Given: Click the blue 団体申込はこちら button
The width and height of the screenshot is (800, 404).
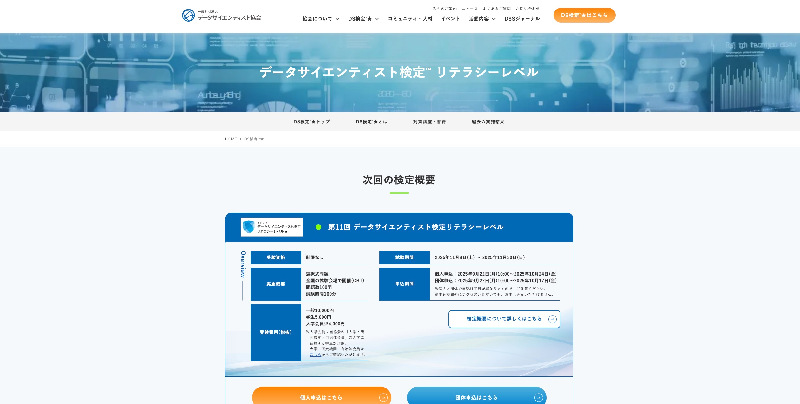Looking at the screenshot, I should click(x=476, y=397).
